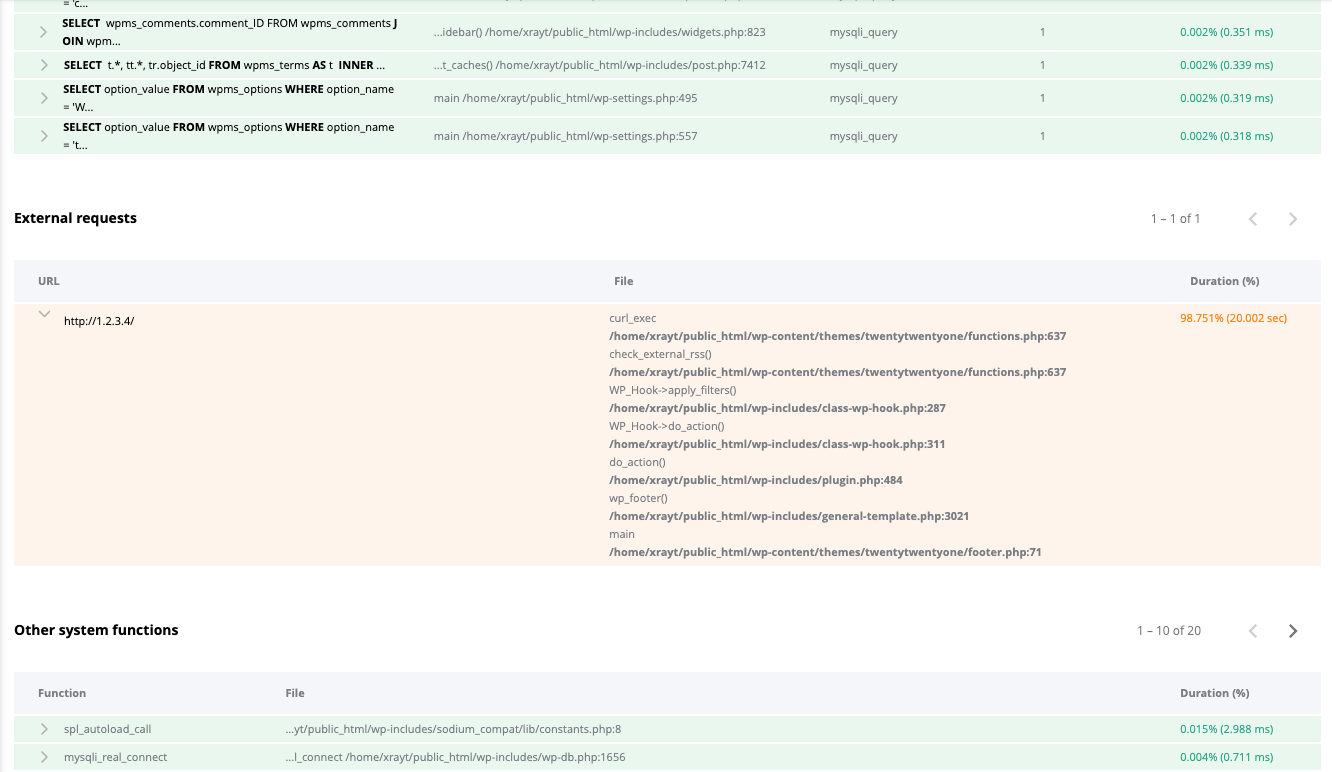Click next page arrow in External requests pagination
The height and width of the screenshot is (772, 1332).
1293,218
